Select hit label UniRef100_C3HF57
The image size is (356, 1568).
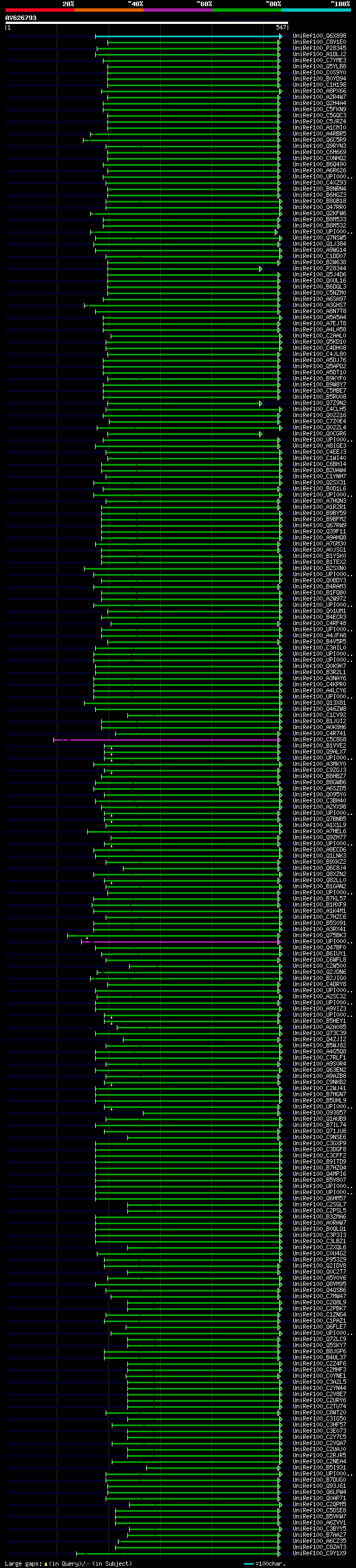(319, 1424)
